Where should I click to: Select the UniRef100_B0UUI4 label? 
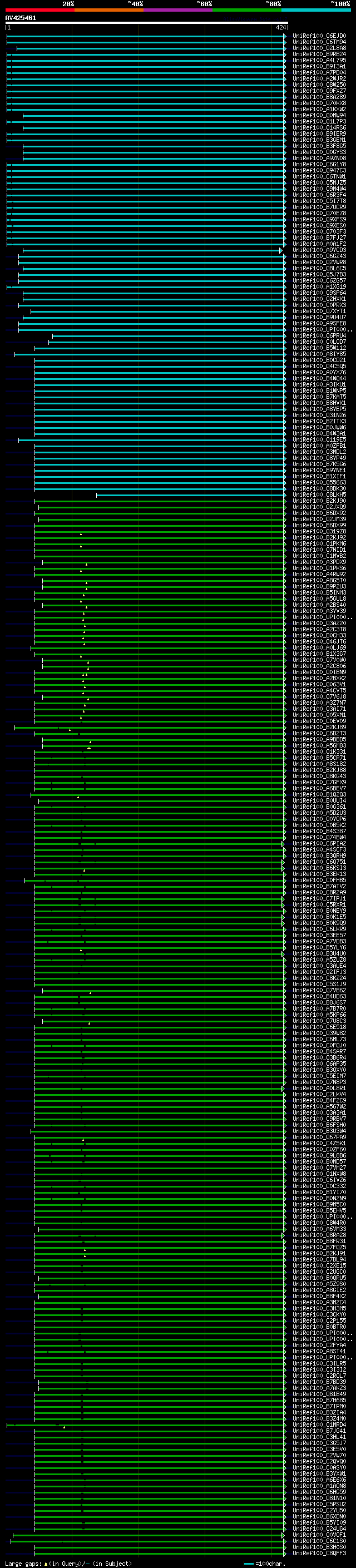click(x=319, y=800)
